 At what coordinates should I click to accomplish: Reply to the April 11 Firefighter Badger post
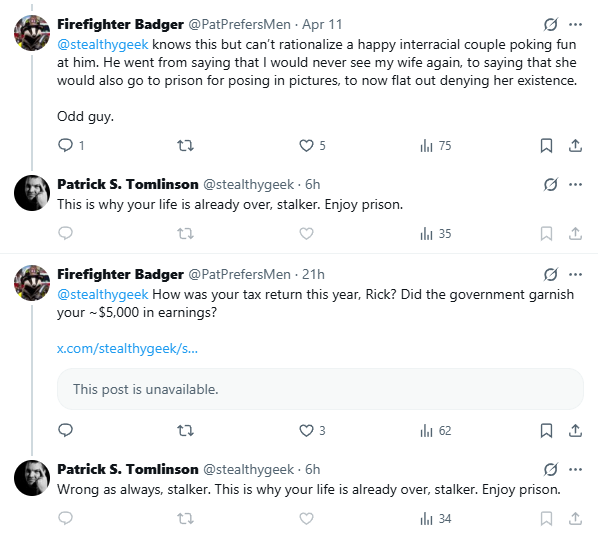[x=66, y=145]
